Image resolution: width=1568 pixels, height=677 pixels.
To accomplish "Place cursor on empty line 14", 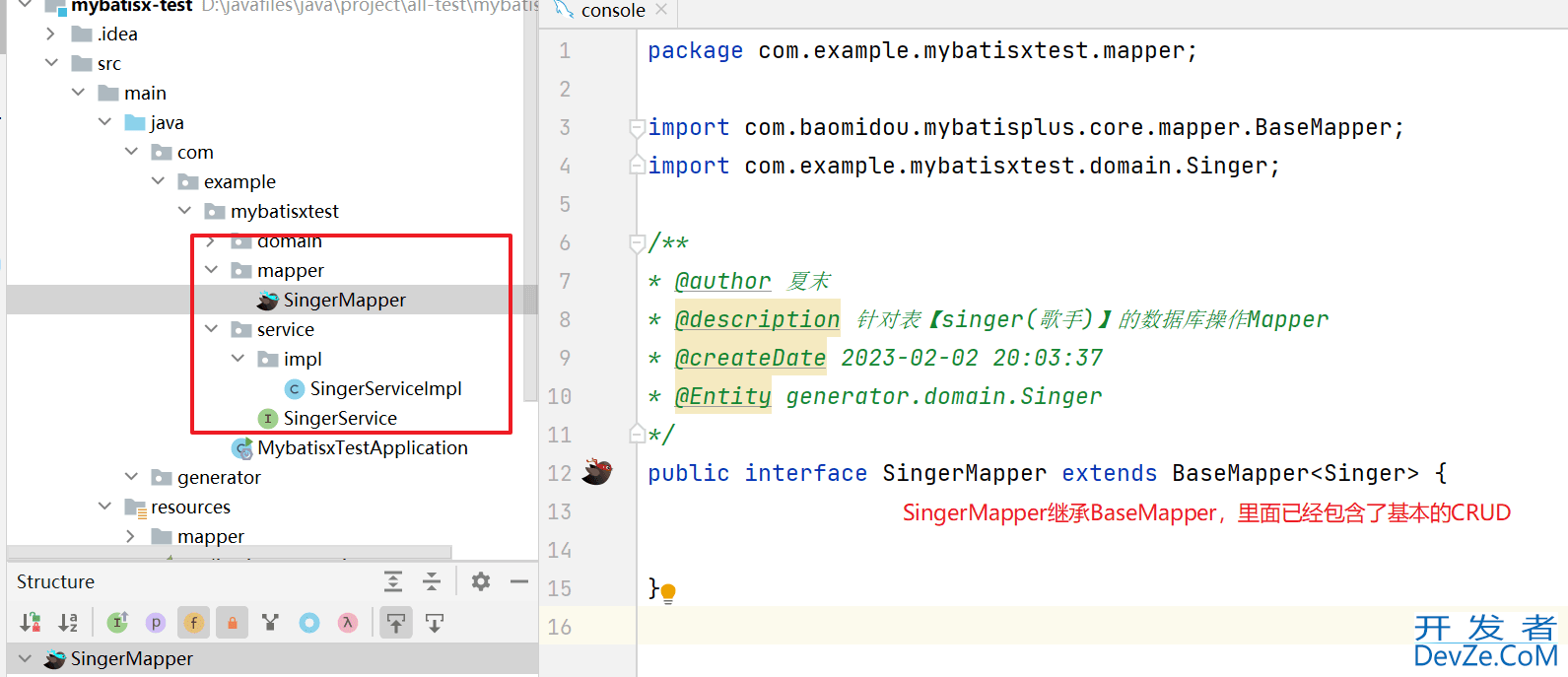I will pos(1102,550).
